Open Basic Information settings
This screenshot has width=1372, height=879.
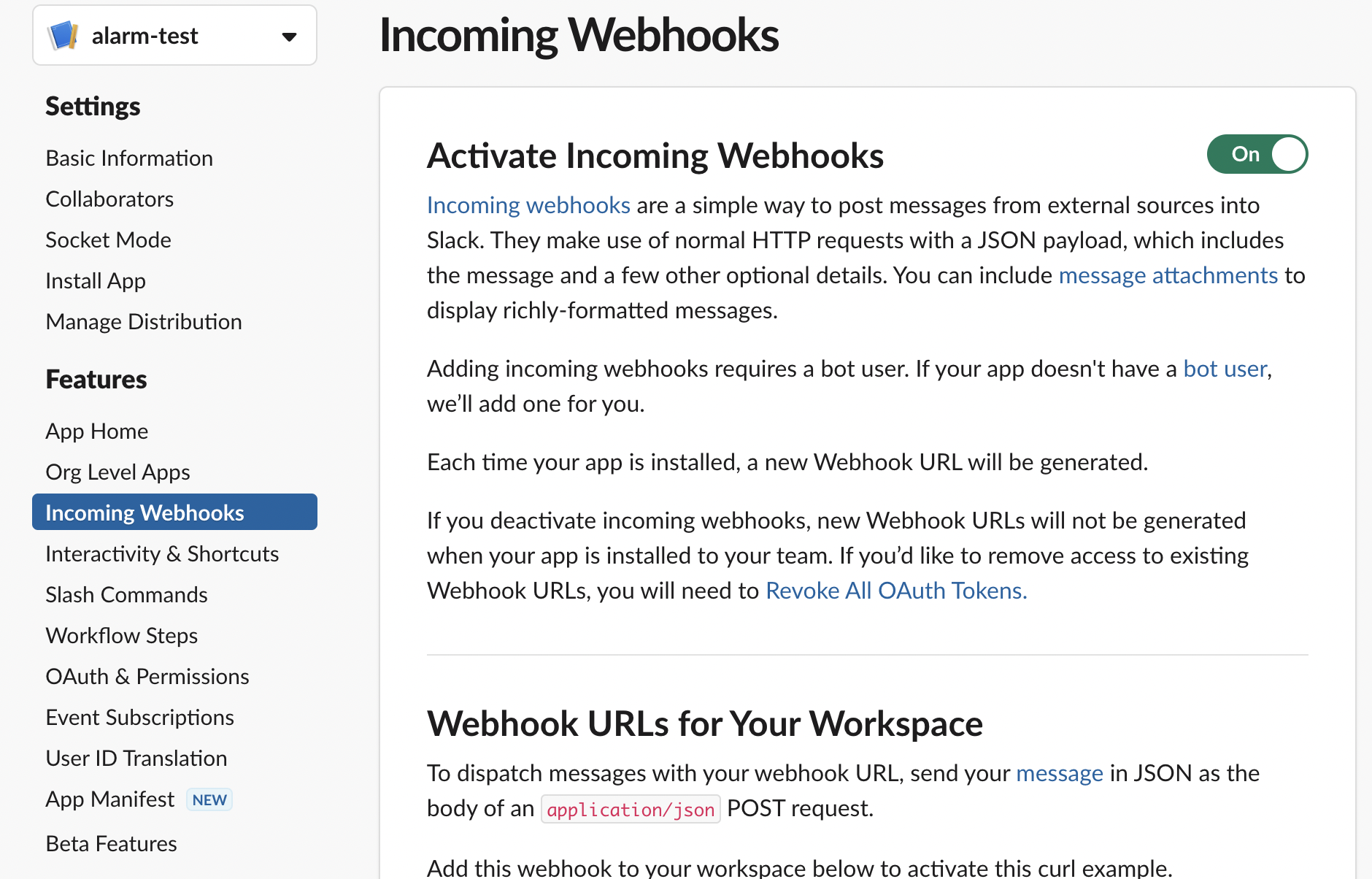coord(129,158)
